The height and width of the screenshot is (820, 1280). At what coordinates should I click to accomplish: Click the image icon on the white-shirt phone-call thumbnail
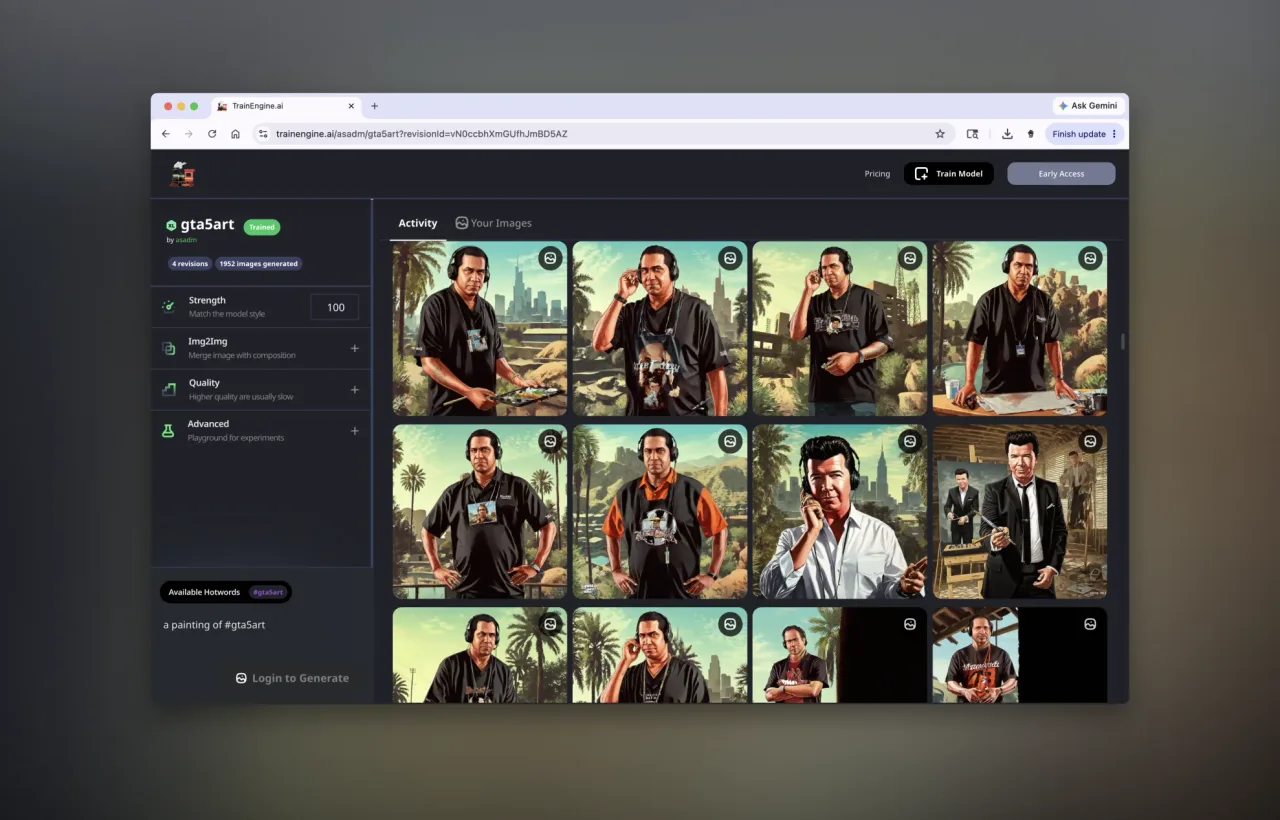point(910,441)
